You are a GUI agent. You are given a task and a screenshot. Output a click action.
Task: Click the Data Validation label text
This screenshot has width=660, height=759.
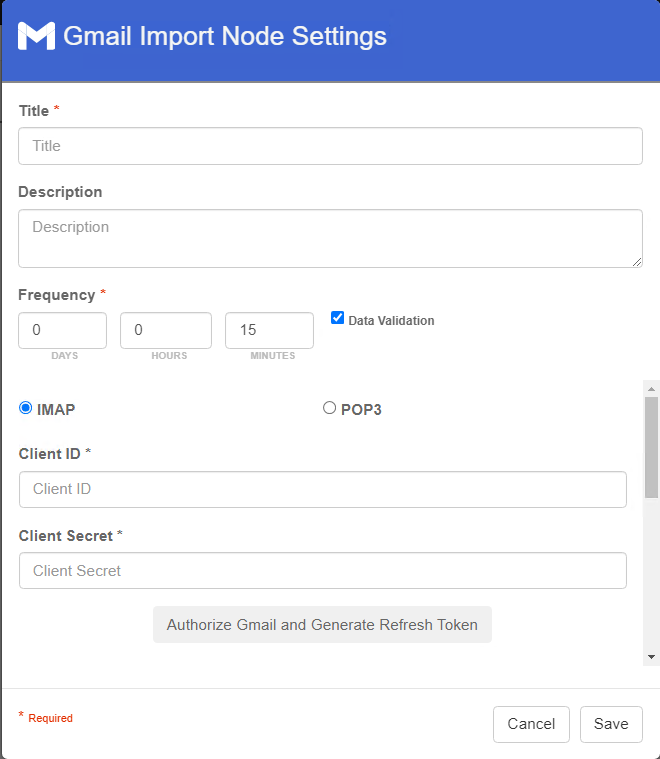pos(391,320)
